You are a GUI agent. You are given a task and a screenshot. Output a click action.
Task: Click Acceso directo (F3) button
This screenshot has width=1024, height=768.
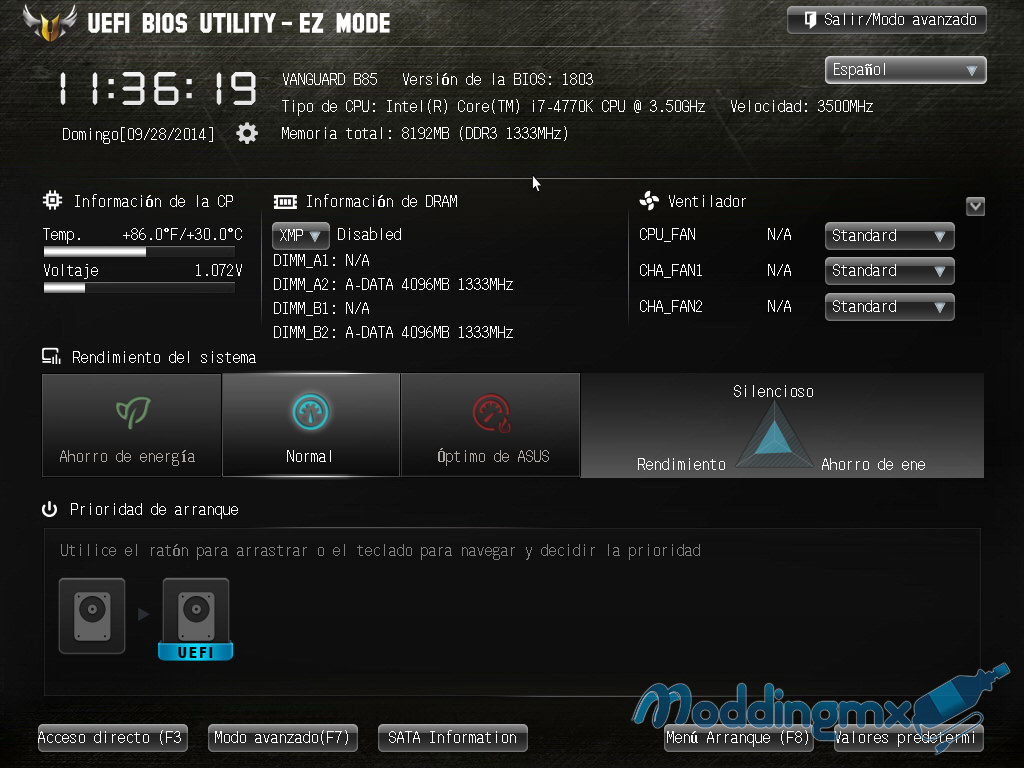113,738
